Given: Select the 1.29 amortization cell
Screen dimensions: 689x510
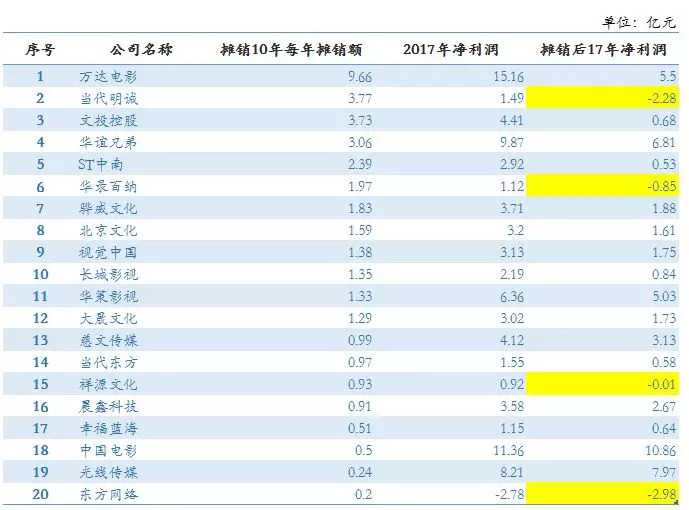Looking at the screenshot, I should 360,318.
